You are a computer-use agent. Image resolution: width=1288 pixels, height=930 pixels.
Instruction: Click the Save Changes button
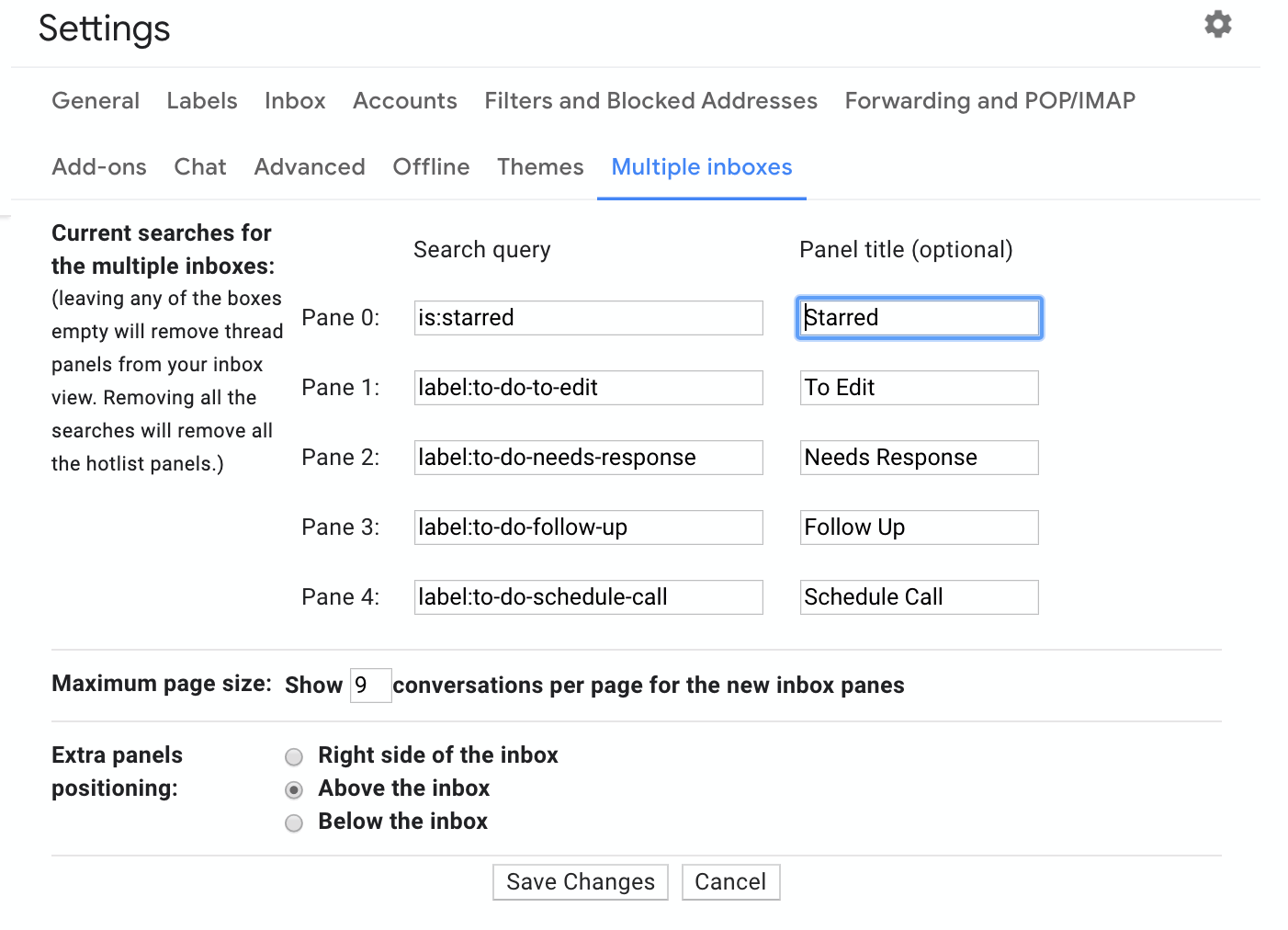coord(581,882)
